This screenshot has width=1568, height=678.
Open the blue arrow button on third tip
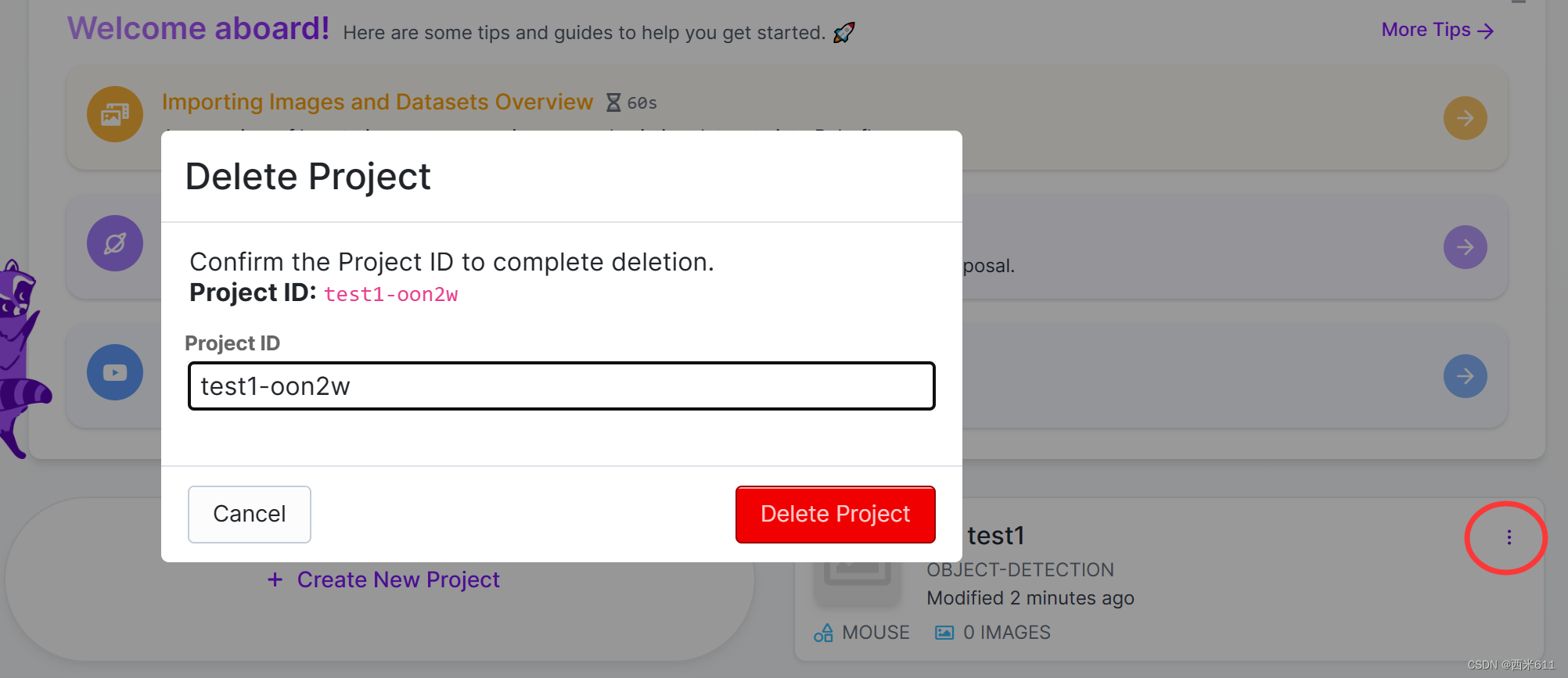(1465, 376)
